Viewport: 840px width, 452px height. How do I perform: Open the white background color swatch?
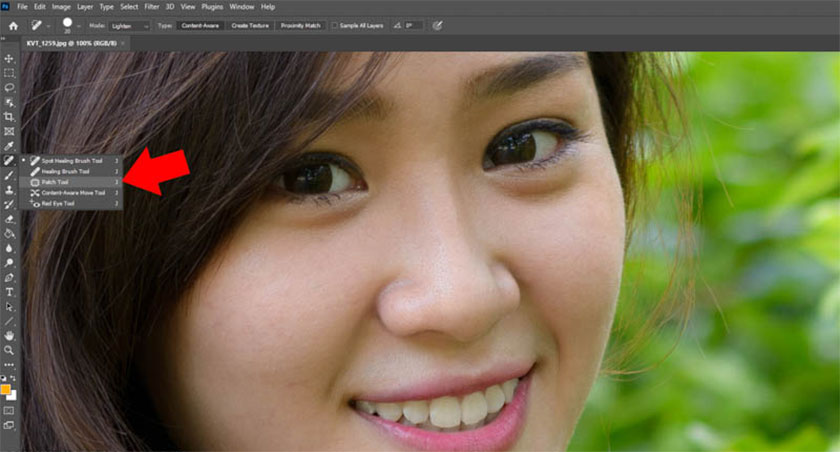pyautogui.click(x=13, y=396)
